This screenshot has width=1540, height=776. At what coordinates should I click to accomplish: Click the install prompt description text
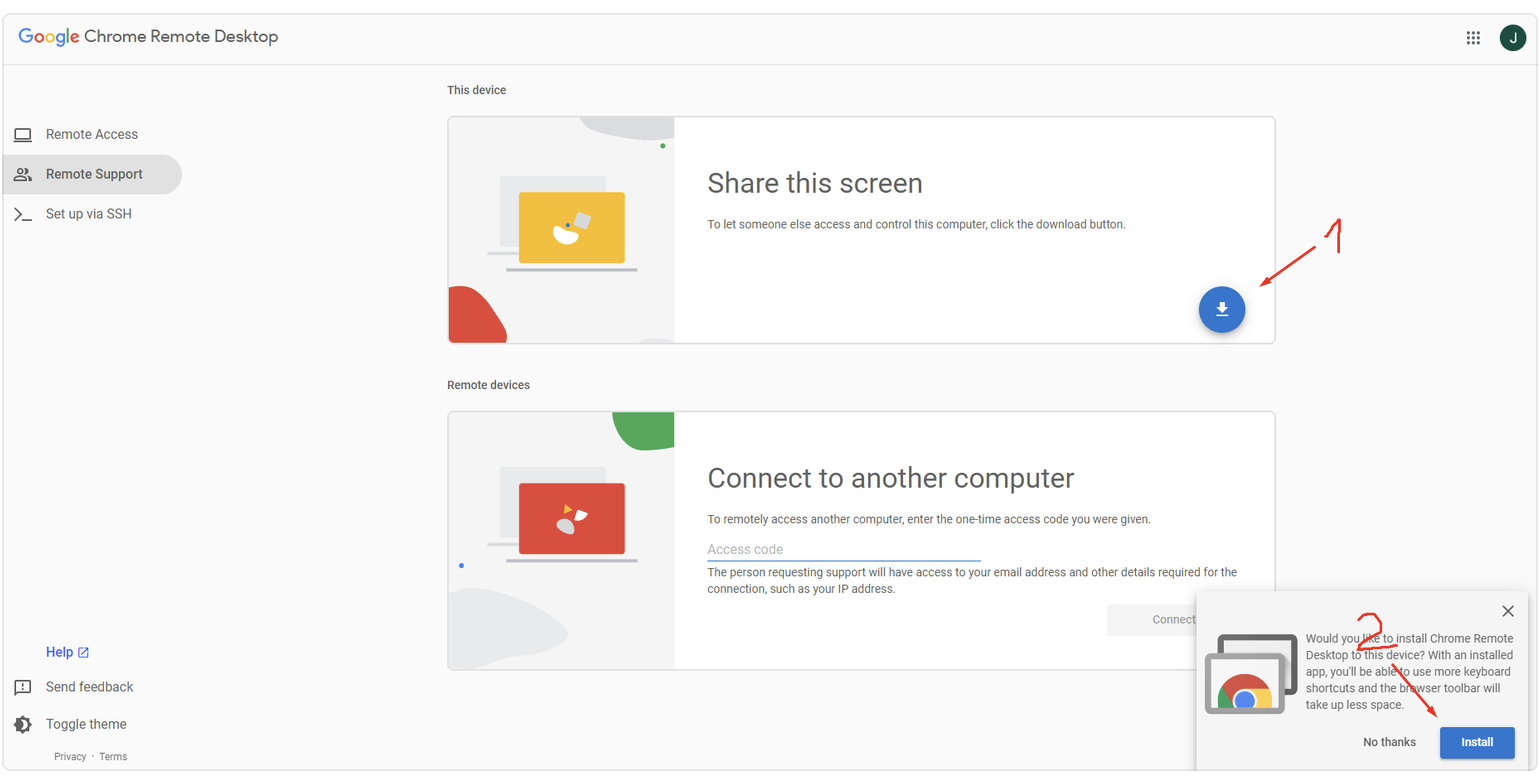(x=1410, y=671)
